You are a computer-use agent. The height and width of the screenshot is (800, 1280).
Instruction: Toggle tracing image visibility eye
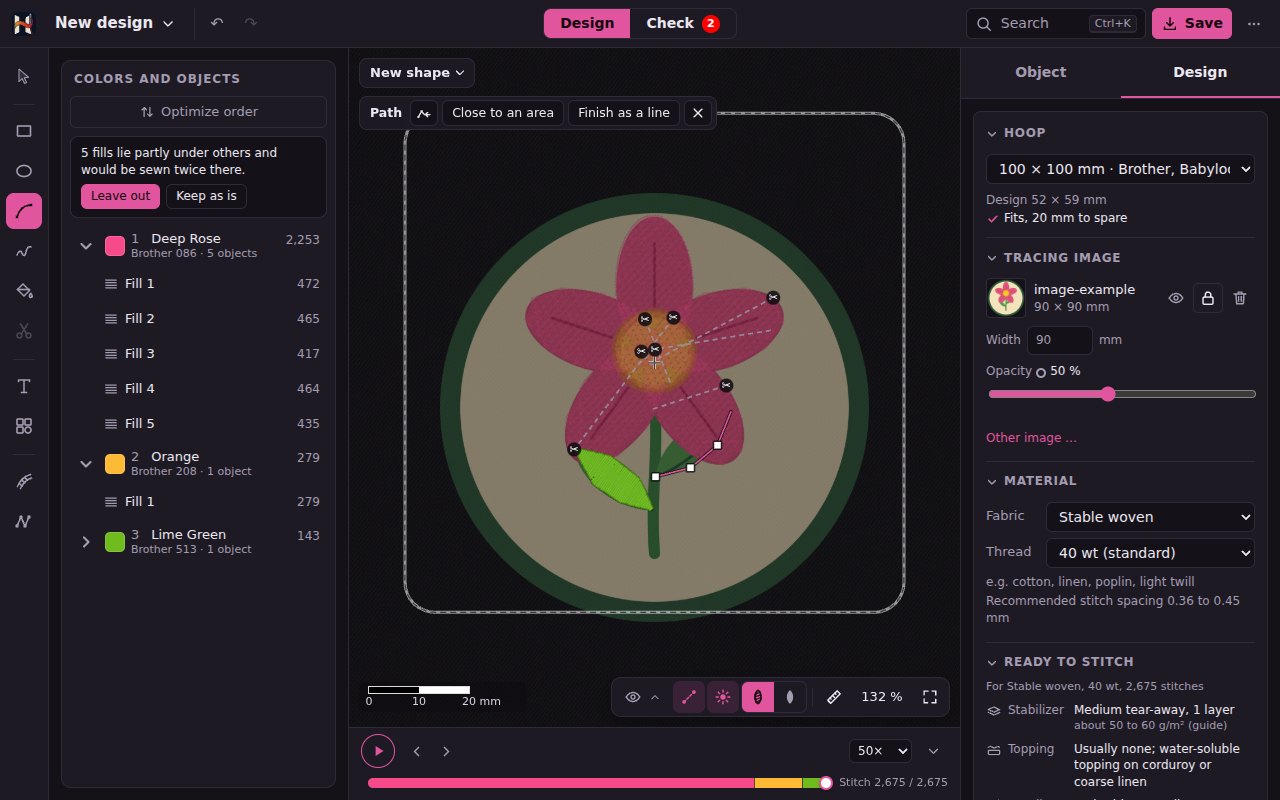(x=1176, y=298)
